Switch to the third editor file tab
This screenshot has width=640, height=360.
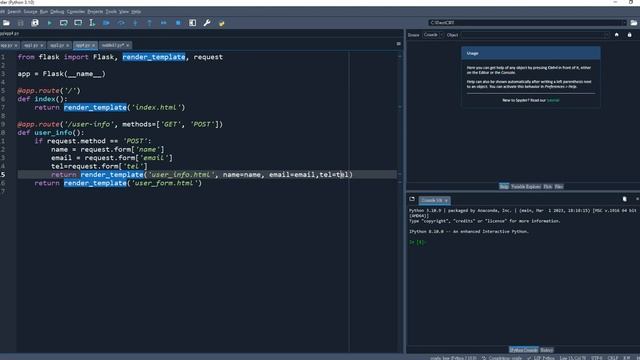[x=59, y=45]
